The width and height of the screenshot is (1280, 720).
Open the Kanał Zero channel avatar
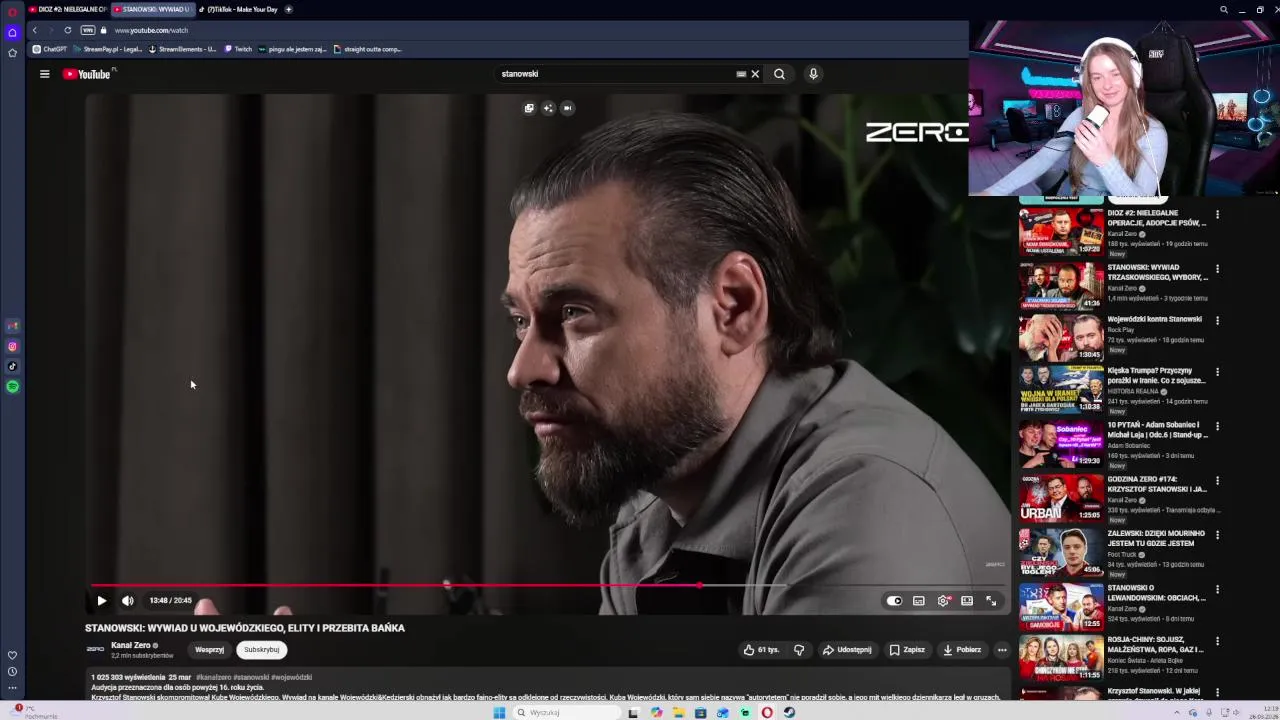tap(95, 649)
